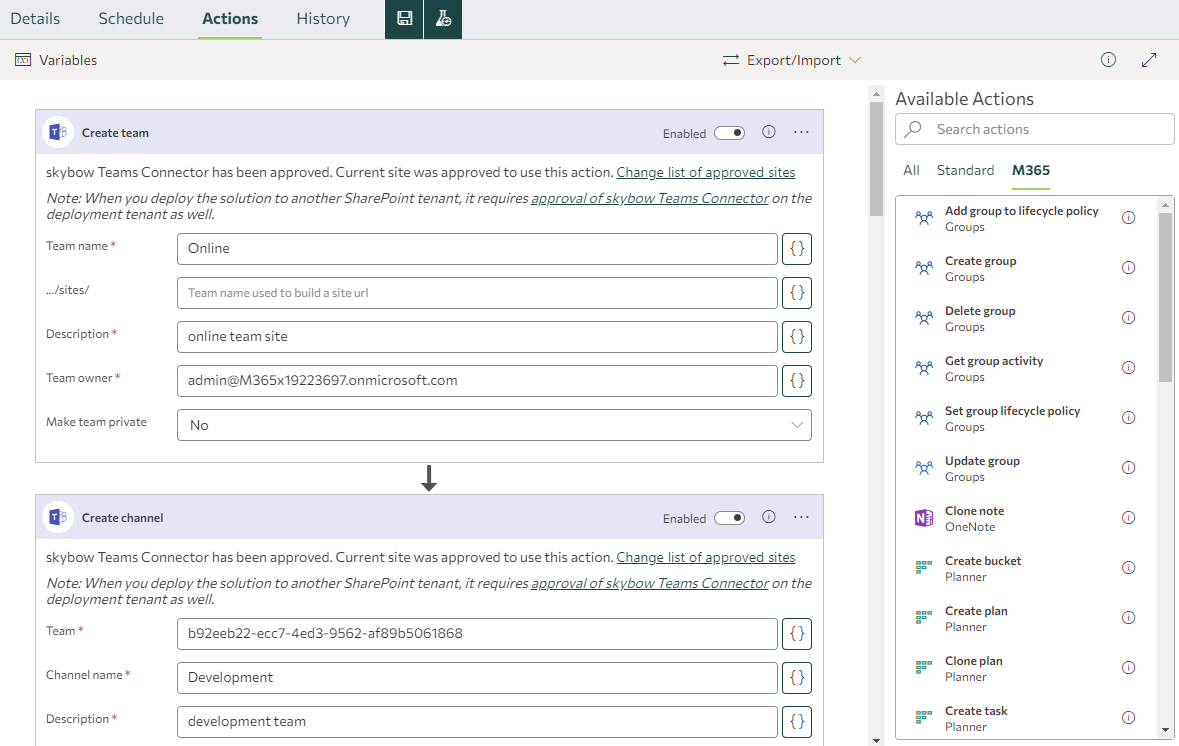Click the Teams icon of Create team action
Viewport: 1179px width, 746px height.
[x=58, y=132]
